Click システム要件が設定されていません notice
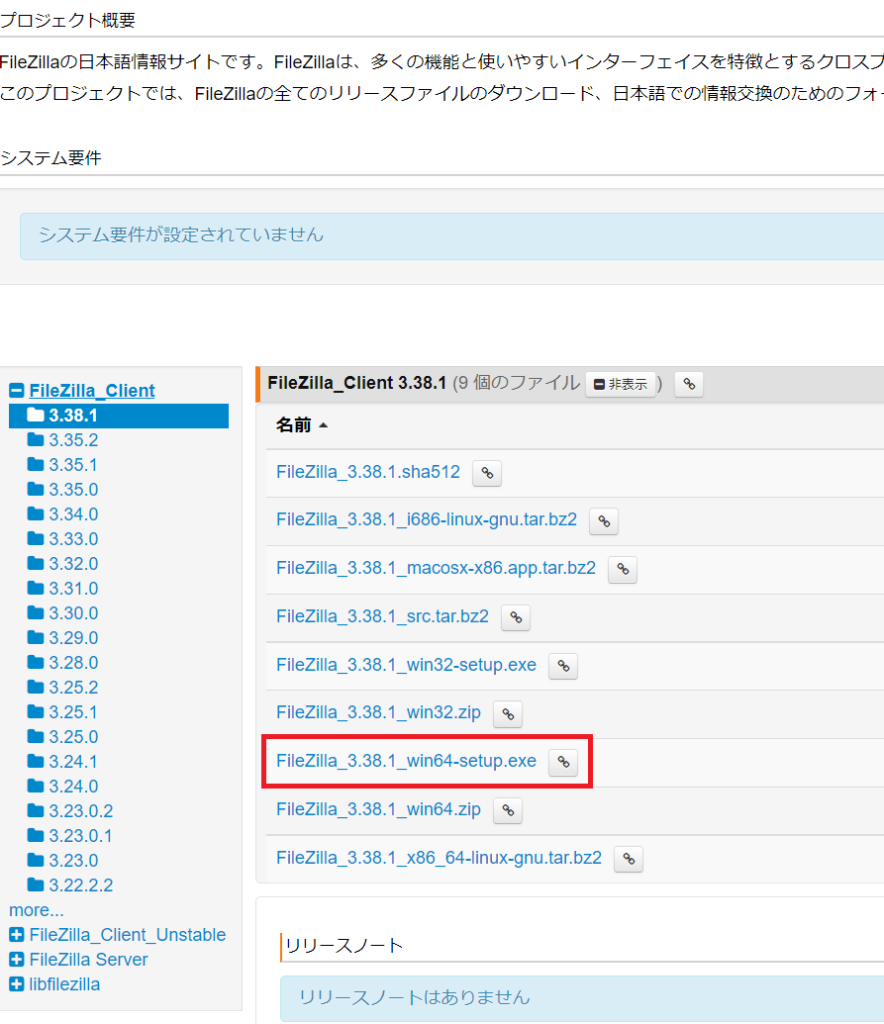The width and height of the screenshot is (884, 1024). click(x=452, y=236)
